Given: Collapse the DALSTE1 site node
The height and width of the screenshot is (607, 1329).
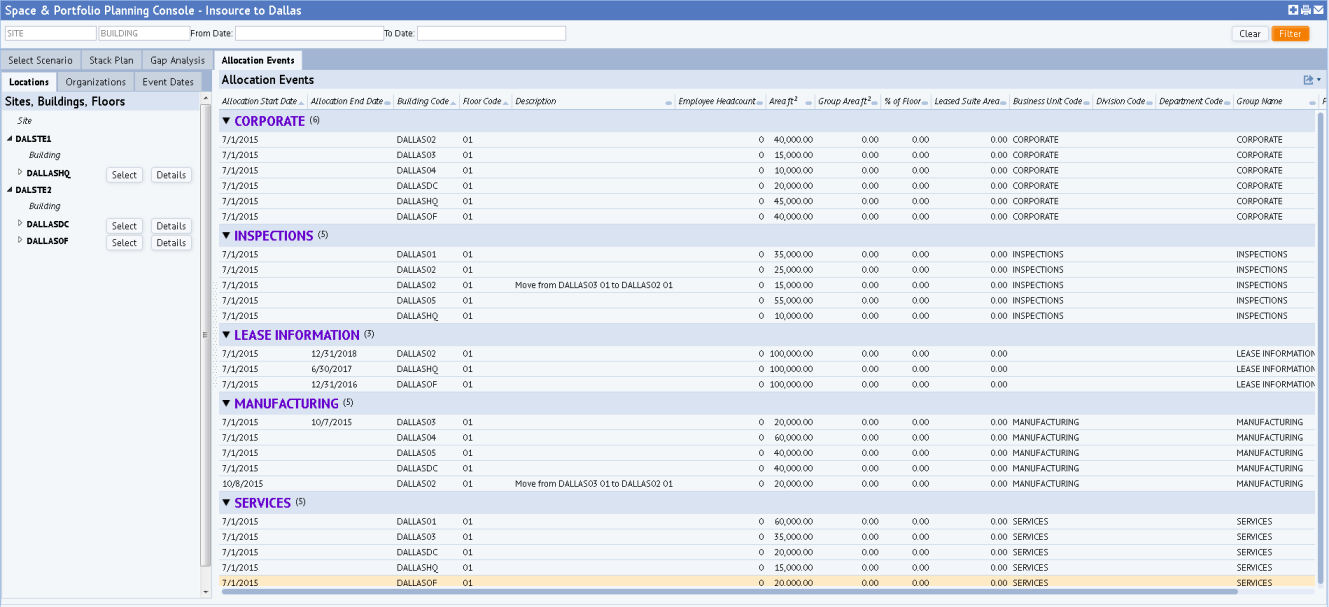Looking at the screenshot, I should pos(10,139).
